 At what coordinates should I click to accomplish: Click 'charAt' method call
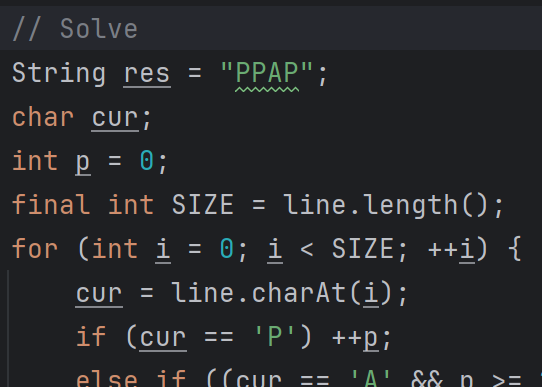(299, 293)
